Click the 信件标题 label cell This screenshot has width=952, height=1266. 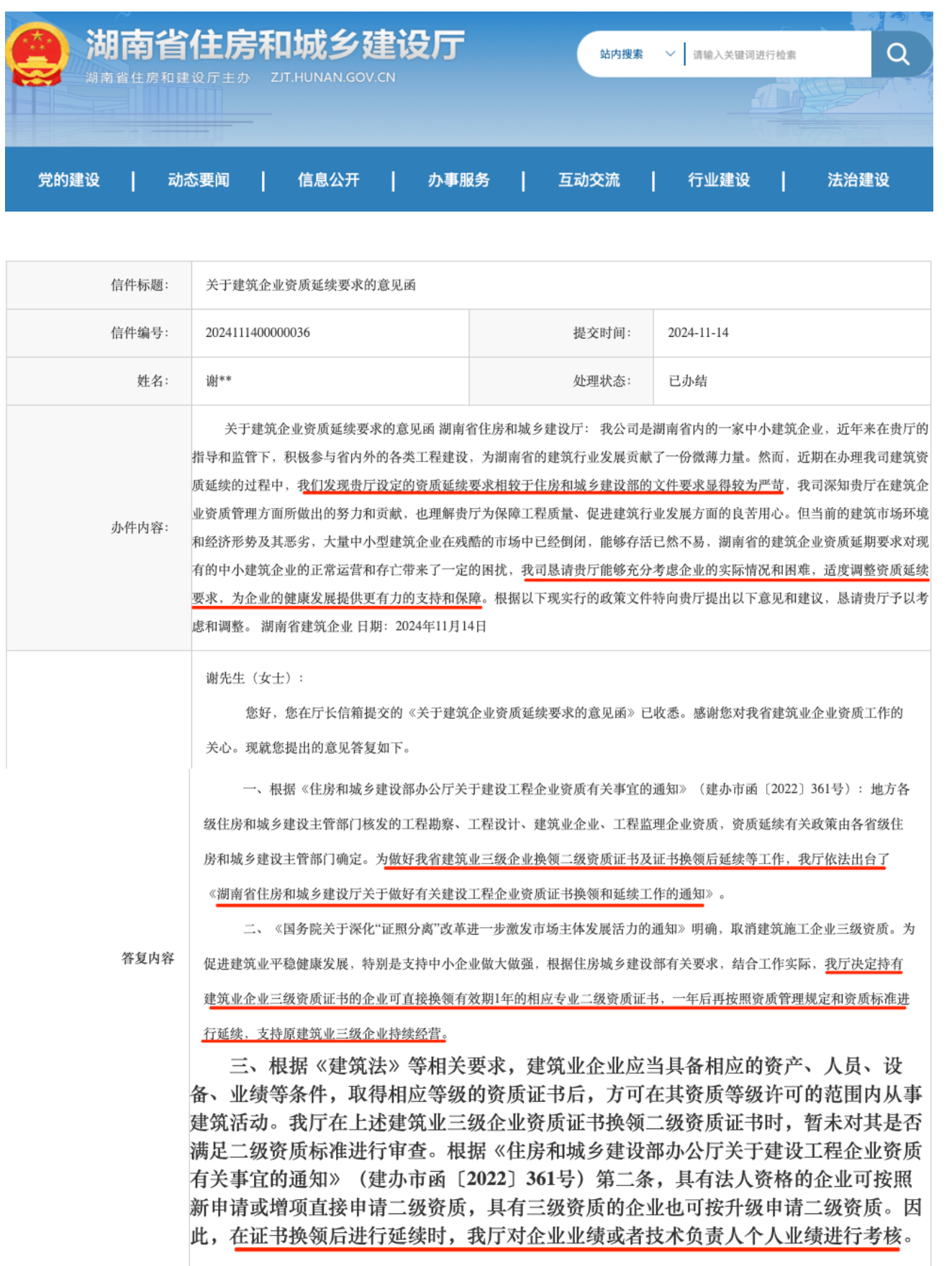[x=99, y=285]
